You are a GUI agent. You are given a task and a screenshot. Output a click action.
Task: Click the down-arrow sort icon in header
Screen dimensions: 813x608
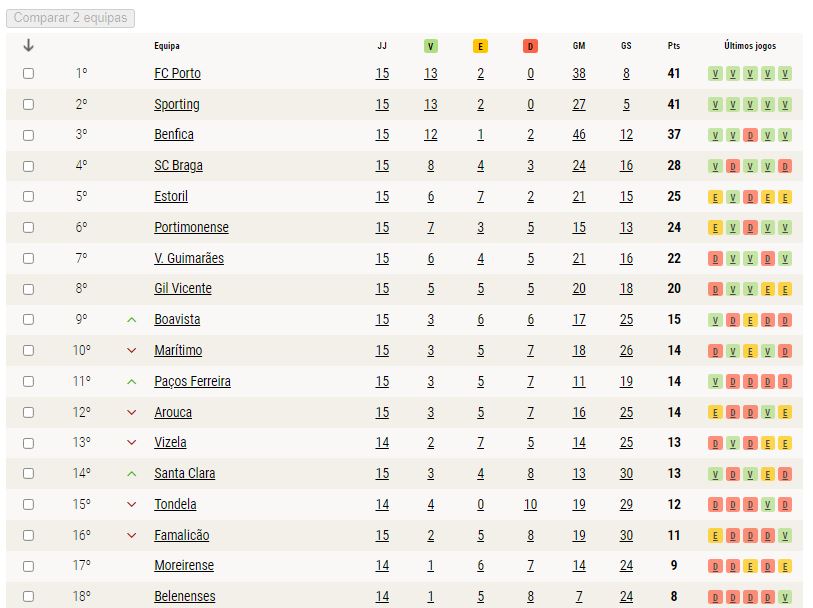click(x=29, y=46)
